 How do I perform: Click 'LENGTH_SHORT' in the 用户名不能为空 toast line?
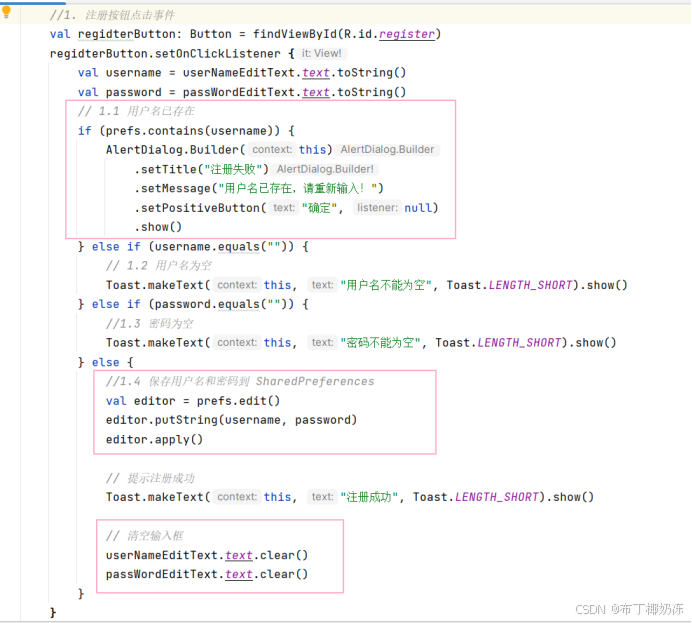click(530, 285)
